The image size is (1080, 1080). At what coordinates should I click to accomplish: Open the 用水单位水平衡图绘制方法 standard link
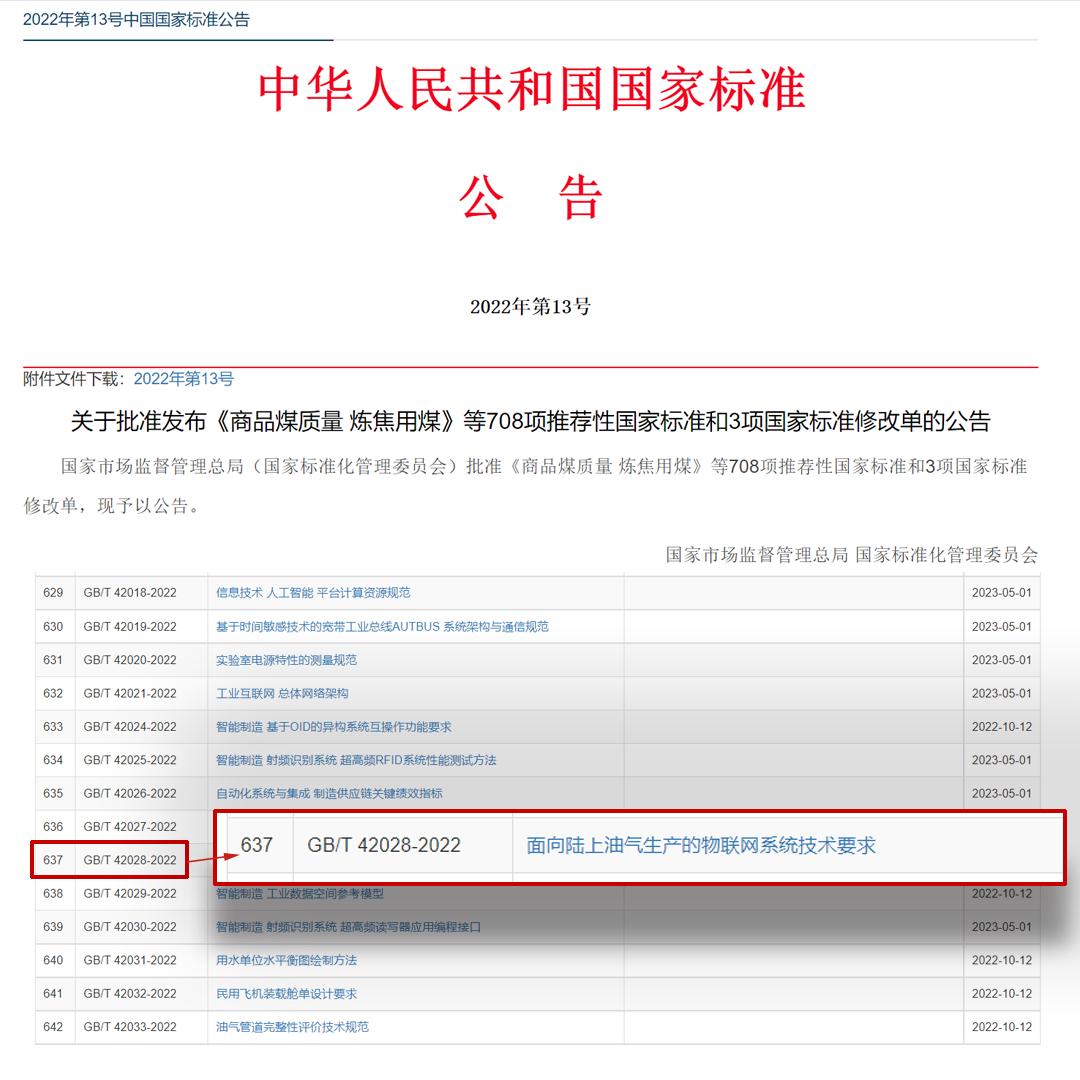click(288, 960)
